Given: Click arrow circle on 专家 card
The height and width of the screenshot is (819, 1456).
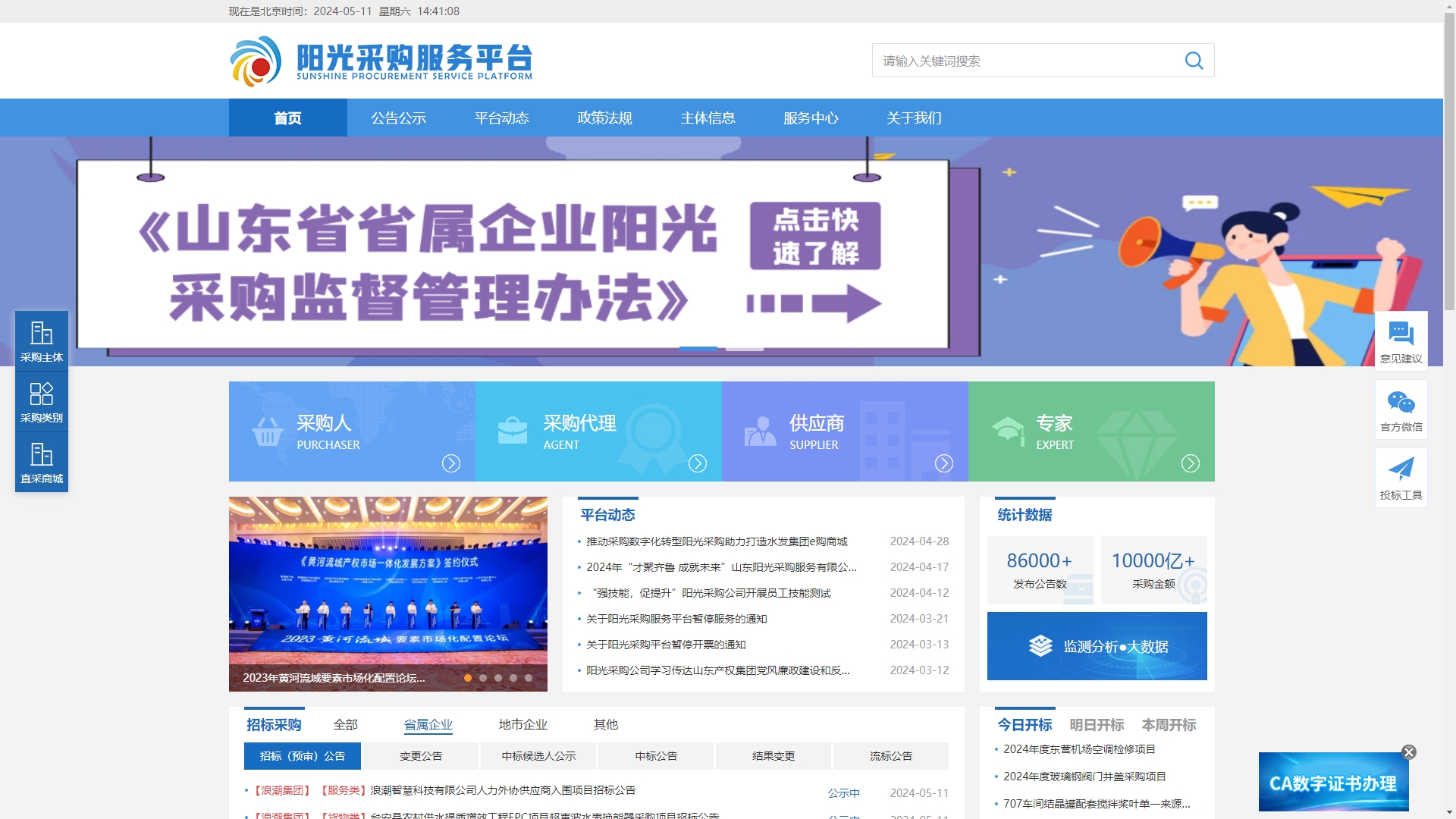Looking at the screenshot, I should point(1191,463).
